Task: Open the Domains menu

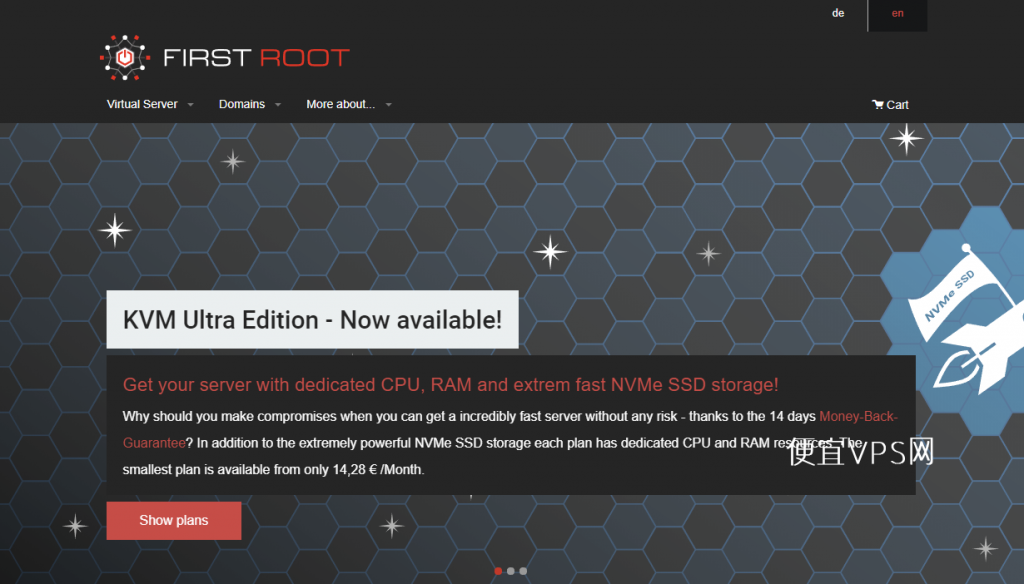Action: click(x=242, y=105)
